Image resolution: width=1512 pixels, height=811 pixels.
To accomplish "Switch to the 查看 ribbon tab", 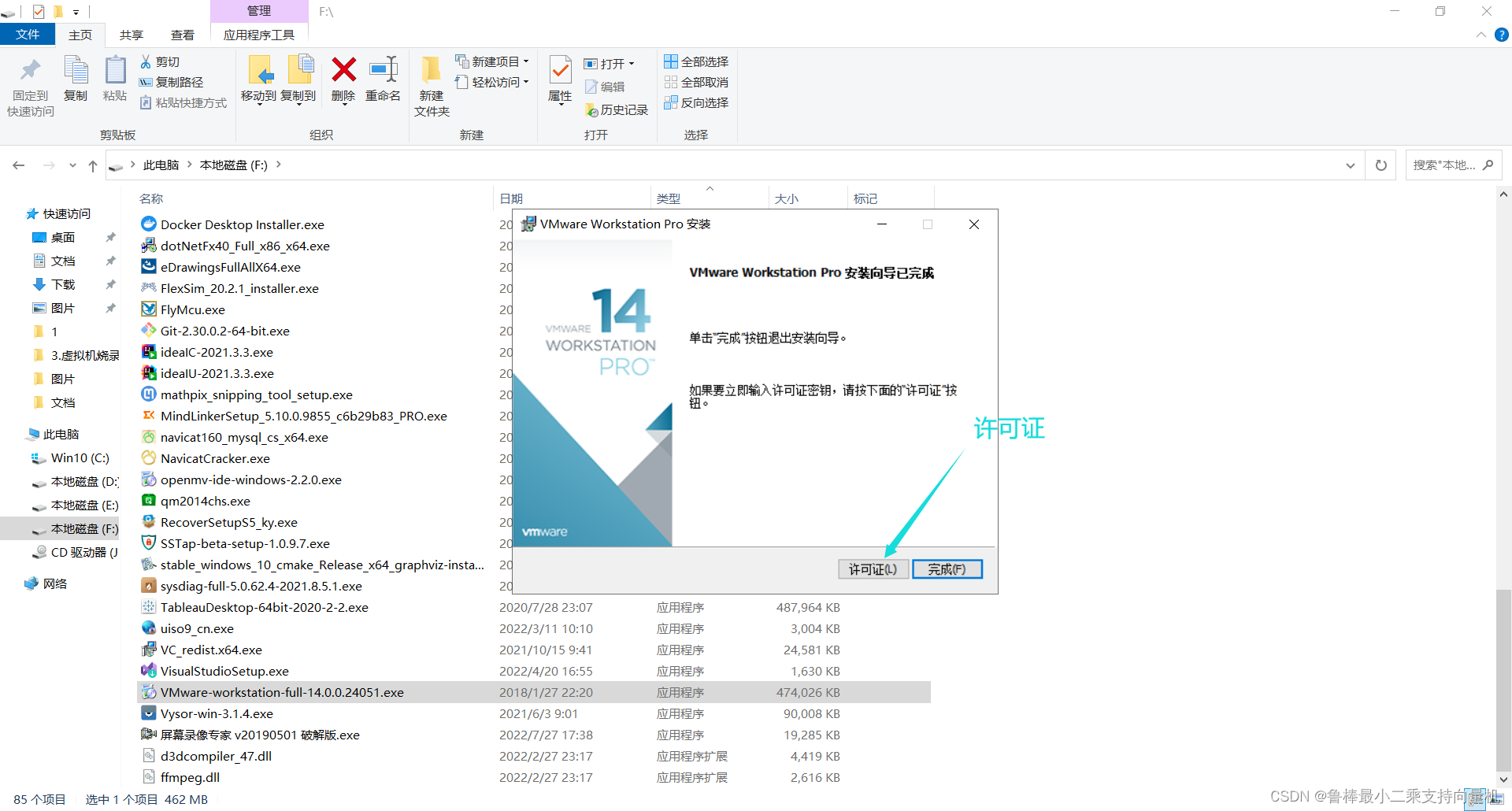I will (183, 35).
